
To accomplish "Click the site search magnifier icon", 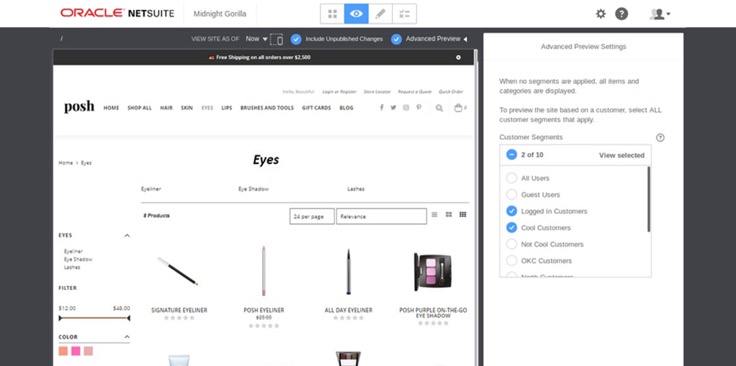I will [439, 108].
